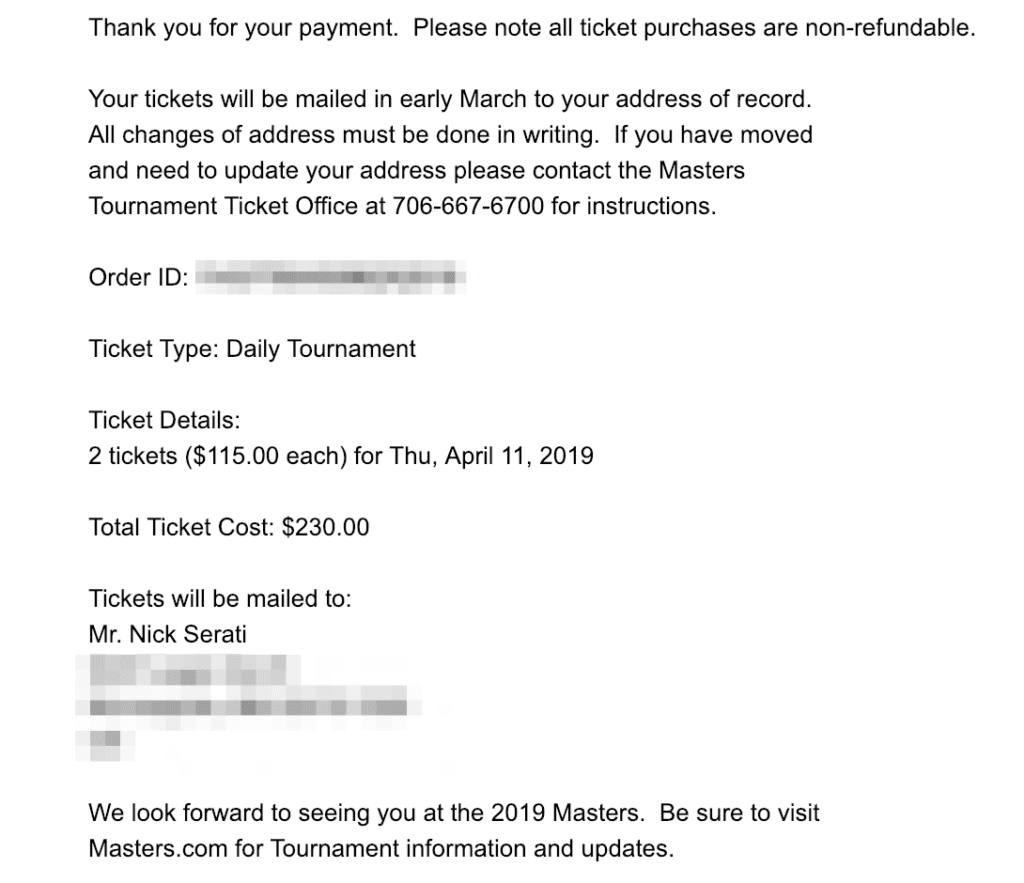This screenshot has width=1024, height=883.
Task: Click the Thu, April 11, 2019 date
Action: pos(492,456)
